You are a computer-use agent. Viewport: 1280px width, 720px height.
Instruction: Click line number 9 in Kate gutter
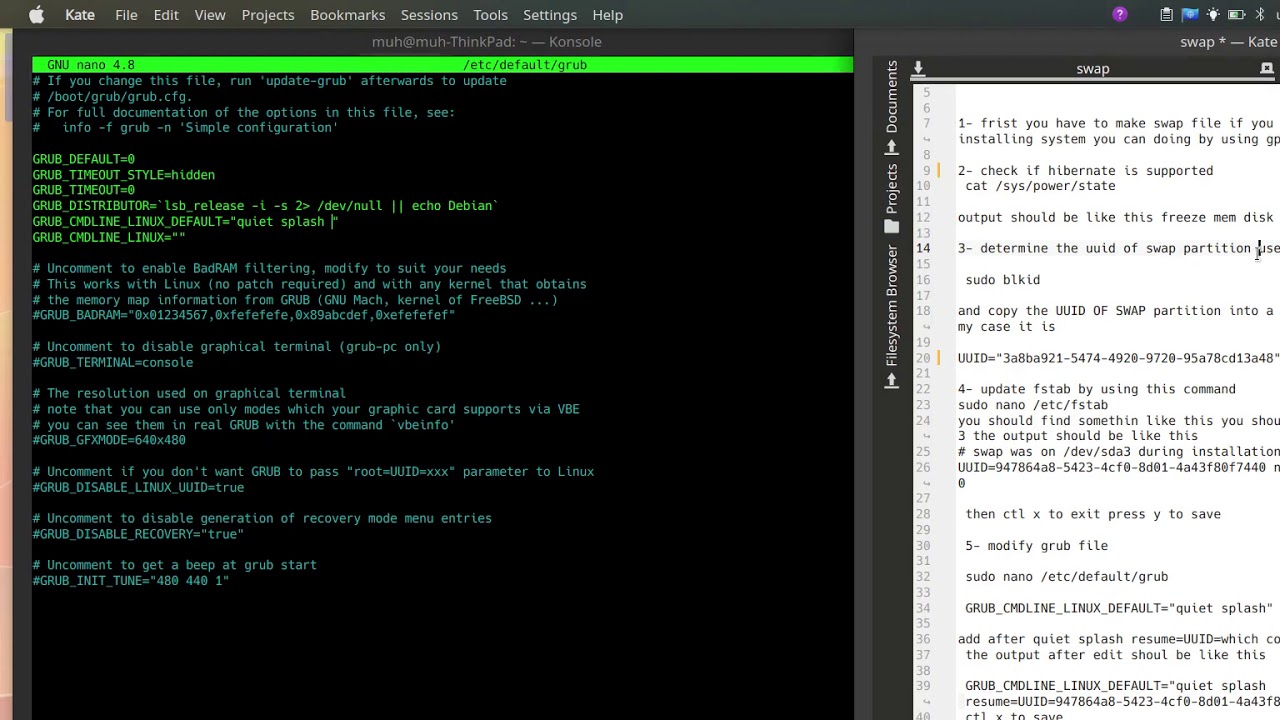coord(926,171)
